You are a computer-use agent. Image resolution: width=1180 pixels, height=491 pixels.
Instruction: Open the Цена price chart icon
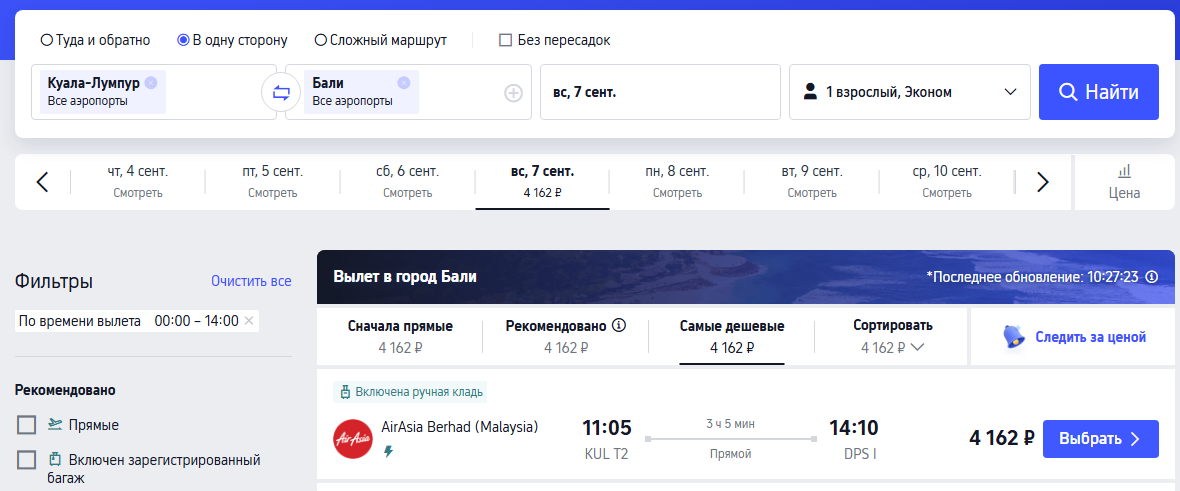tap(1124, 181)
